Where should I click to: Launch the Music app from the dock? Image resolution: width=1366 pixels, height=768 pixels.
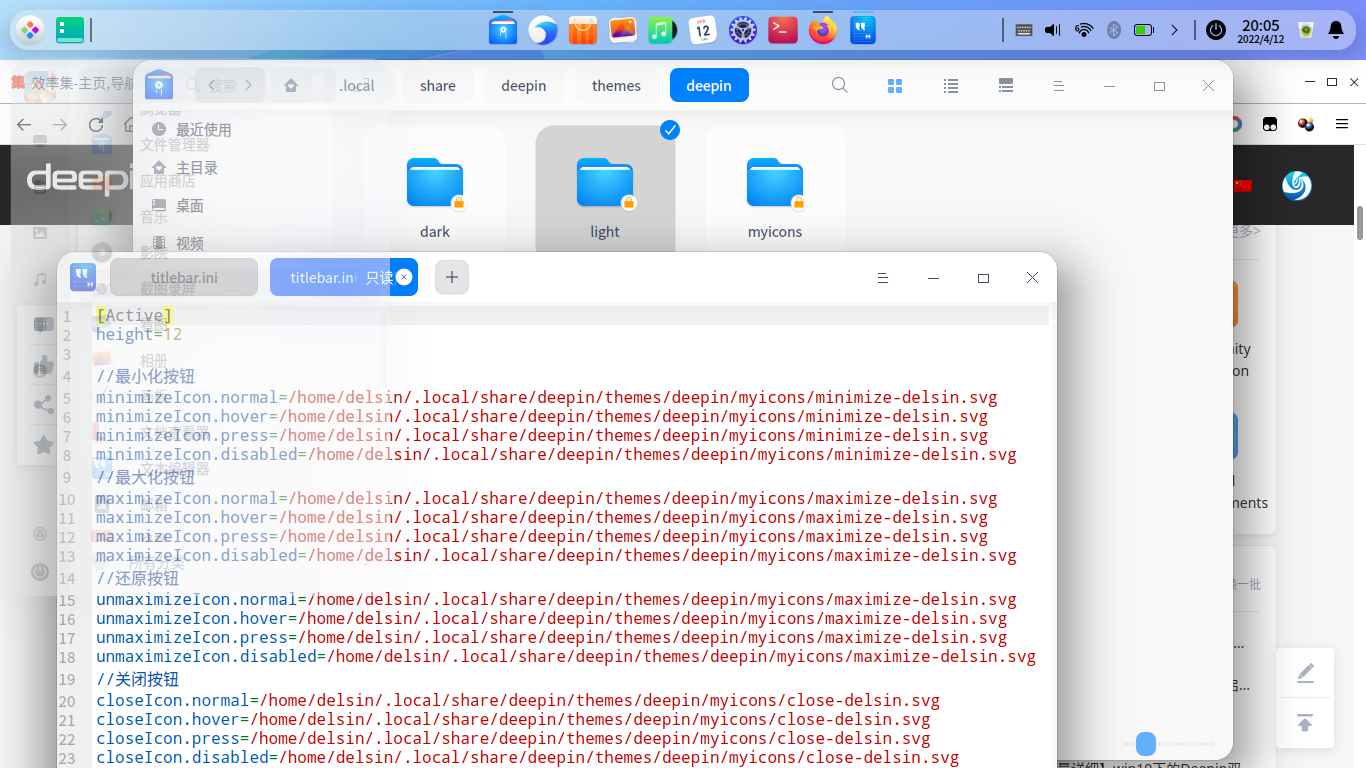(x=662, y=30)
